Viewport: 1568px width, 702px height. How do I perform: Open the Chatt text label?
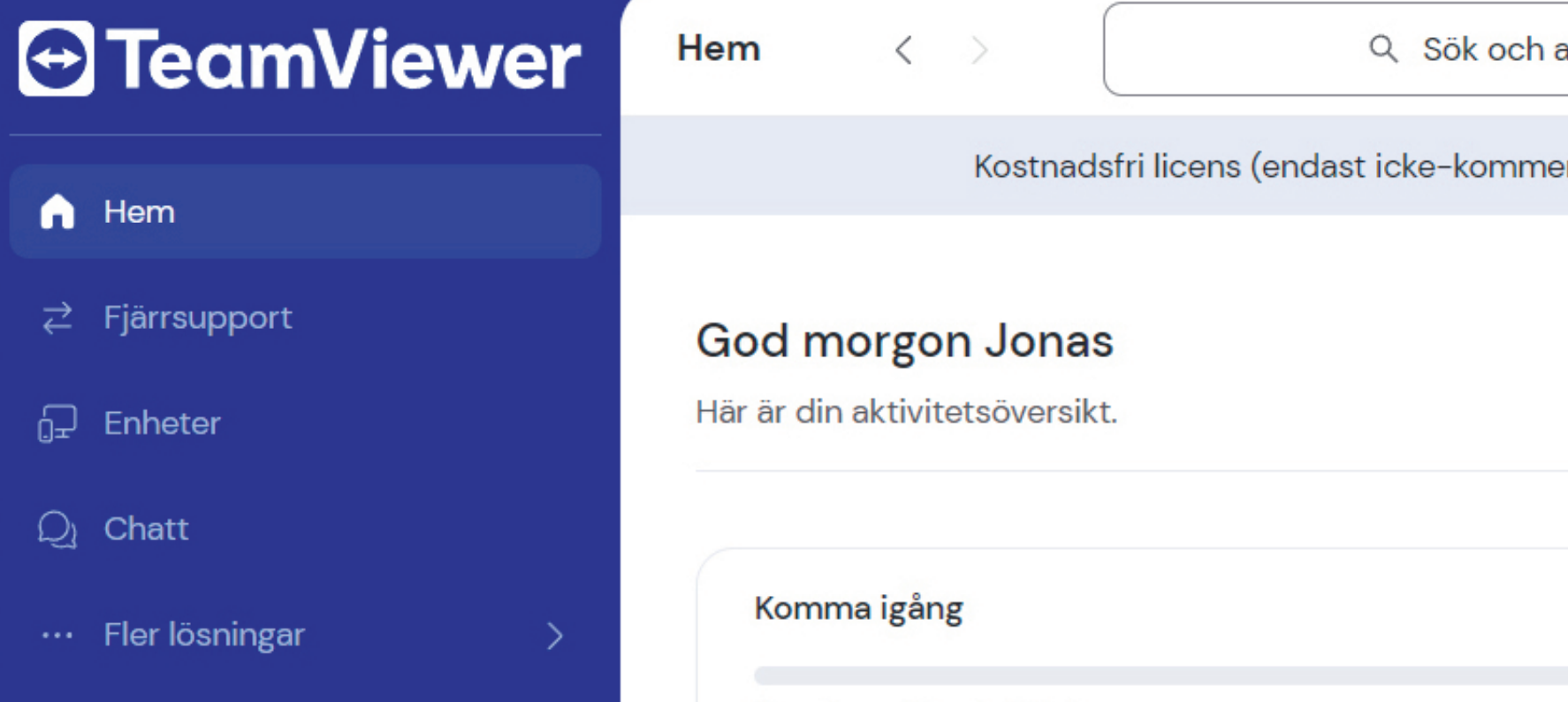tap(146, 530)
